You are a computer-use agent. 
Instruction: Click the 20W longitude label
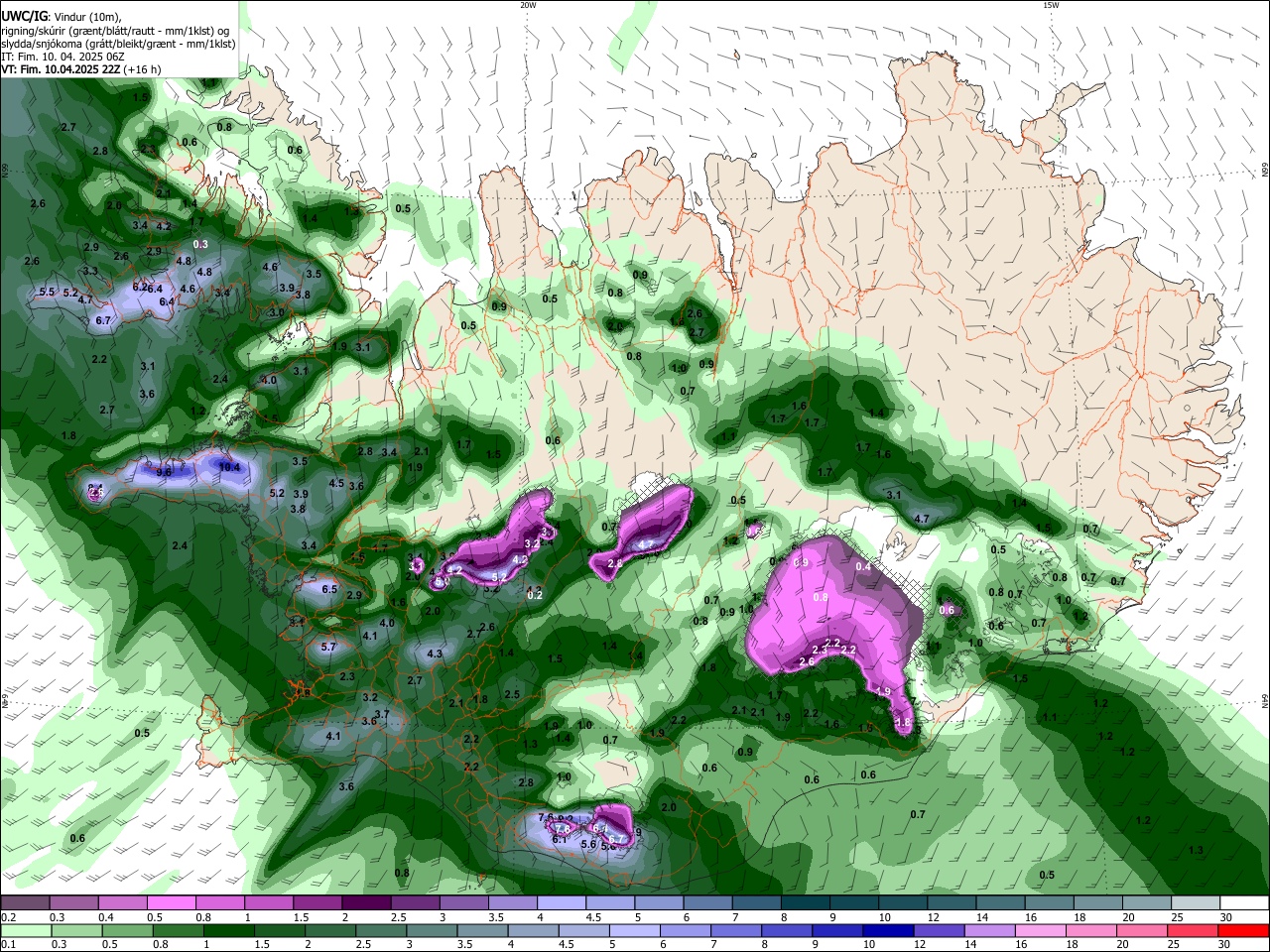point(528,5)
